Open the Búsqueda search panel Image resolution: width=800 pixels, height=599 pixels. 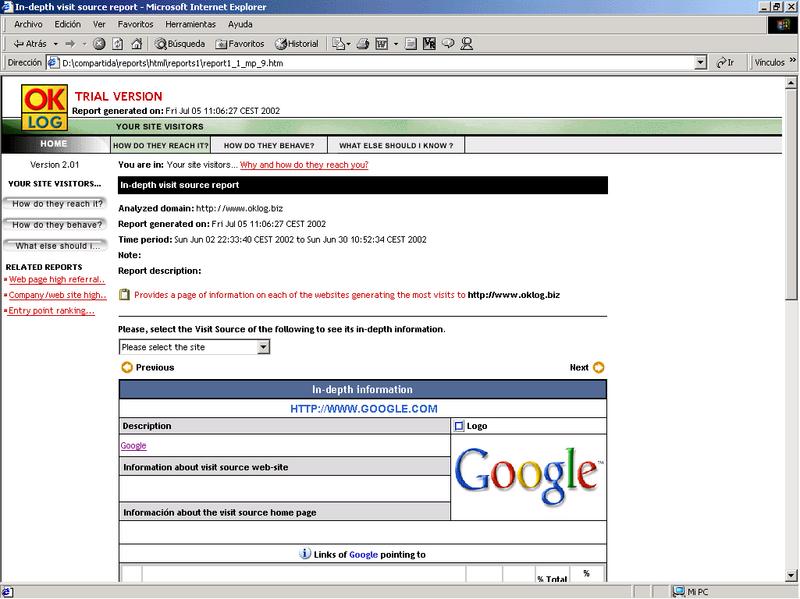pyautogui.click(x=180, y=44)
